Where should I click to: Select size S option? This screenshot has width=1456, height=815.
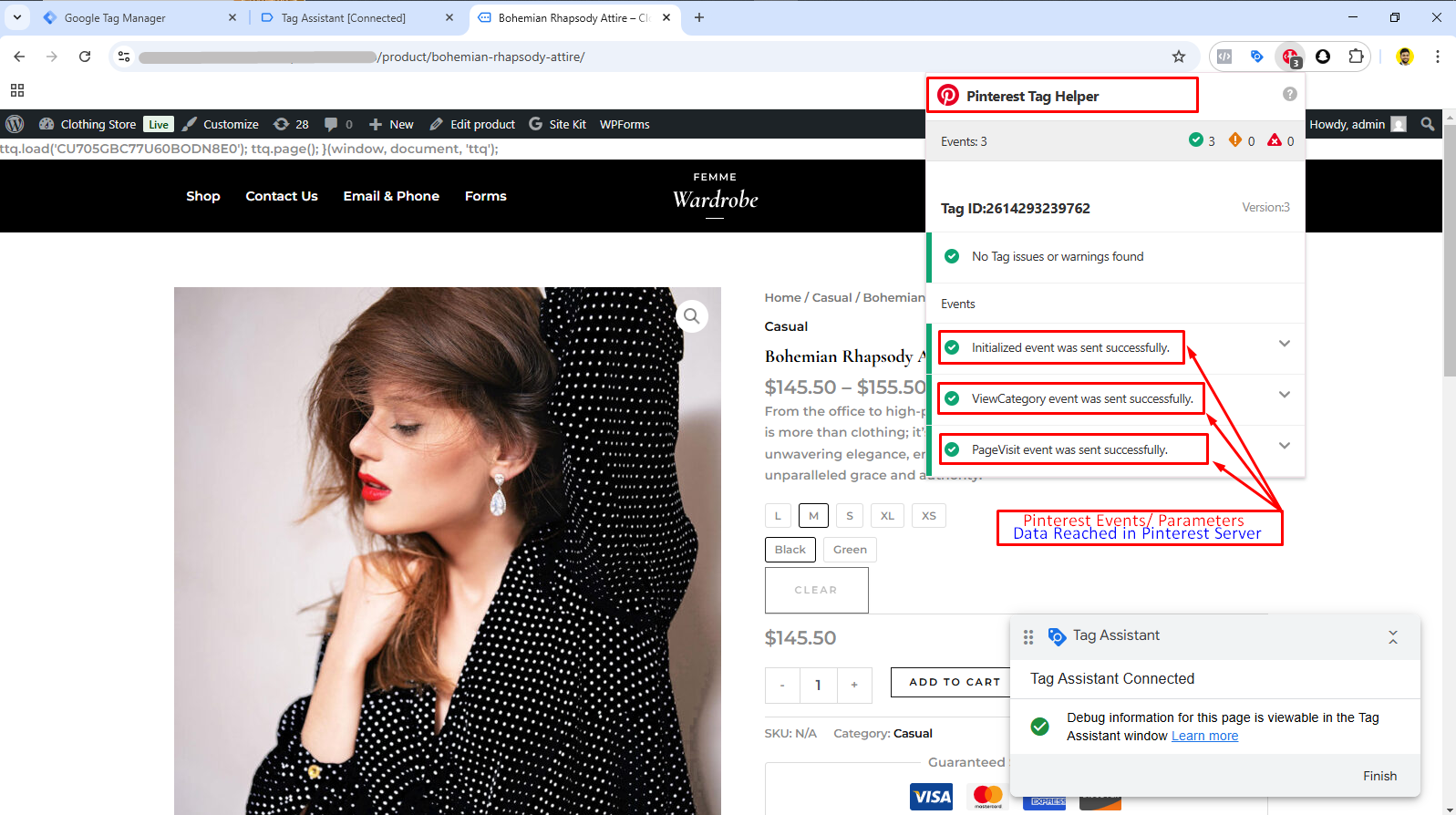click(850, 516)
